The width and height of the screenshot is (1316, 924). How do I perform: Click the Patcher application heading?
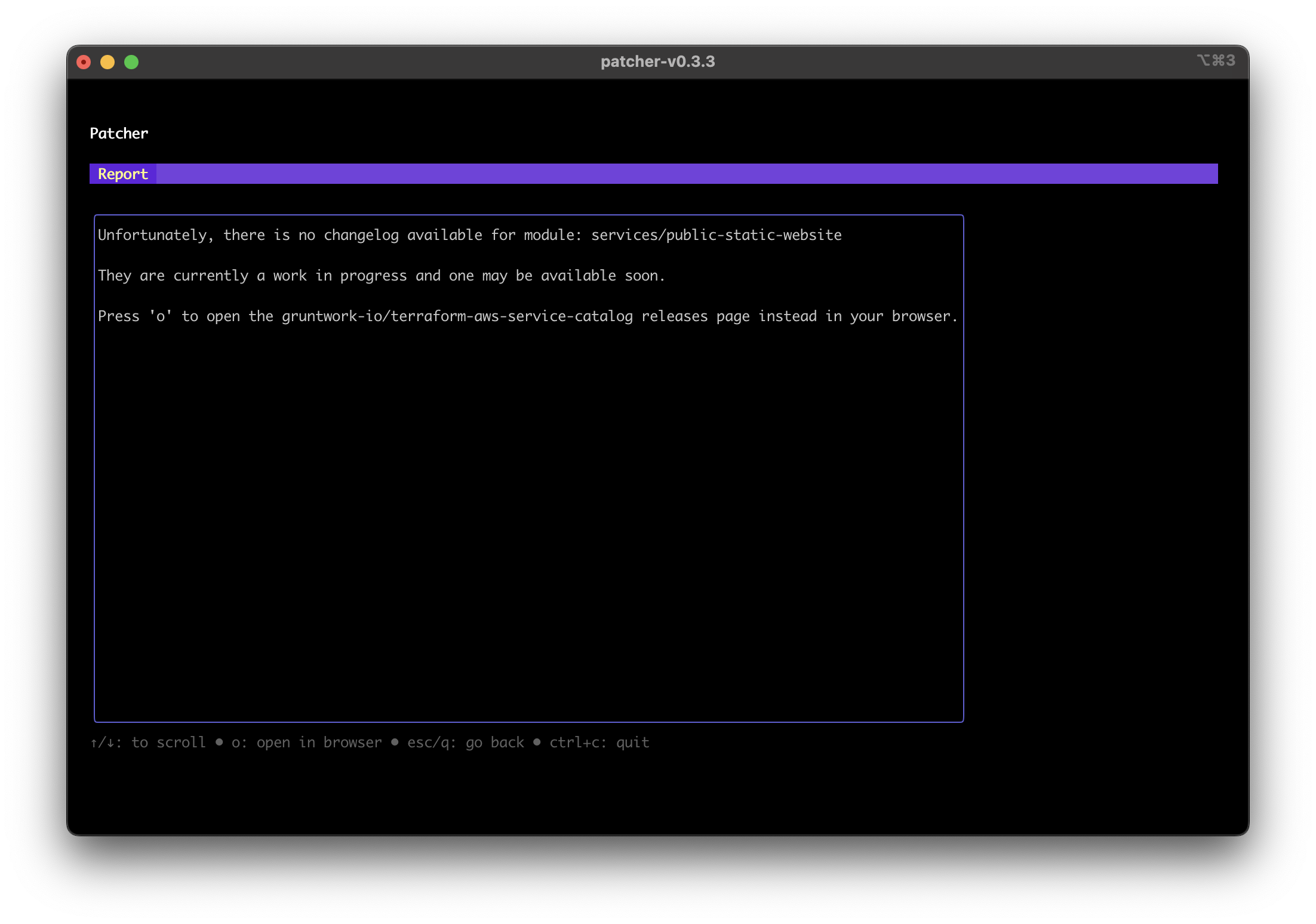pos(119,133)
